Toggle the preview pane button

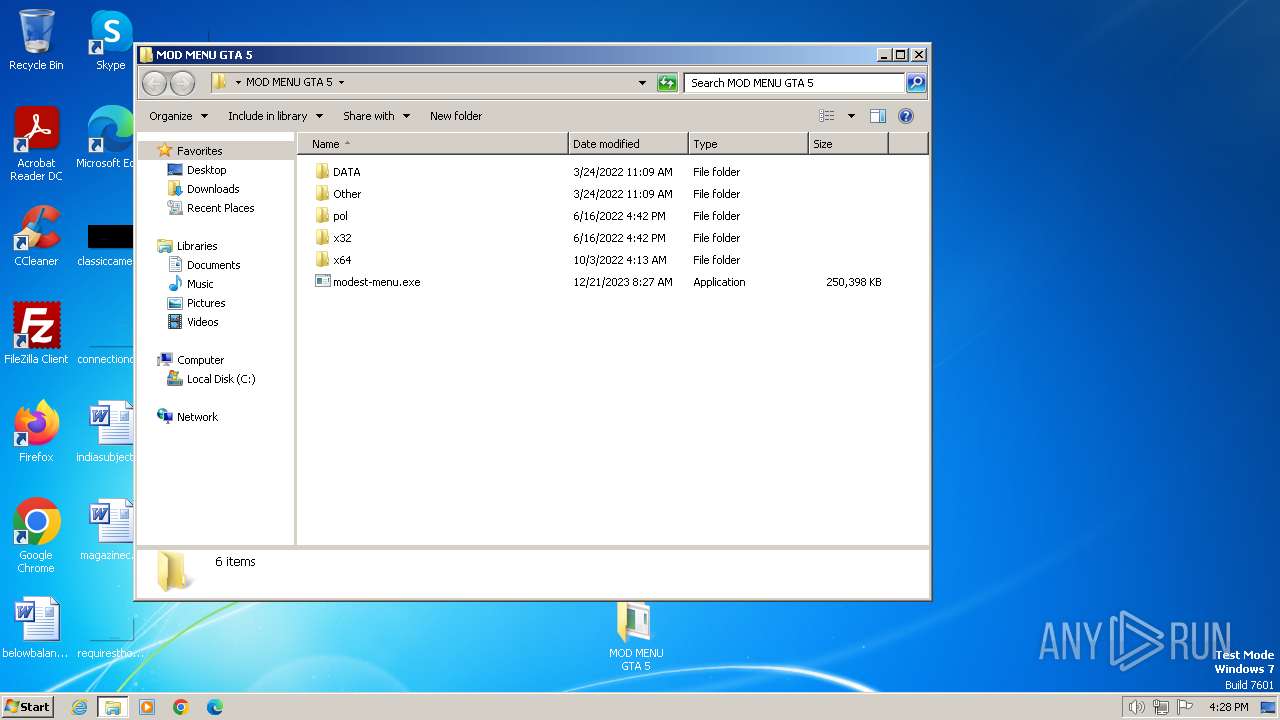(x=878, y=116)
